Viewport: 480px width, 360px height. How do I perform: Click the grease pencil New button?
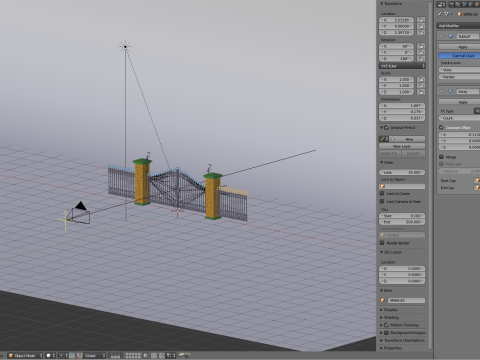[x=407, y=139]
